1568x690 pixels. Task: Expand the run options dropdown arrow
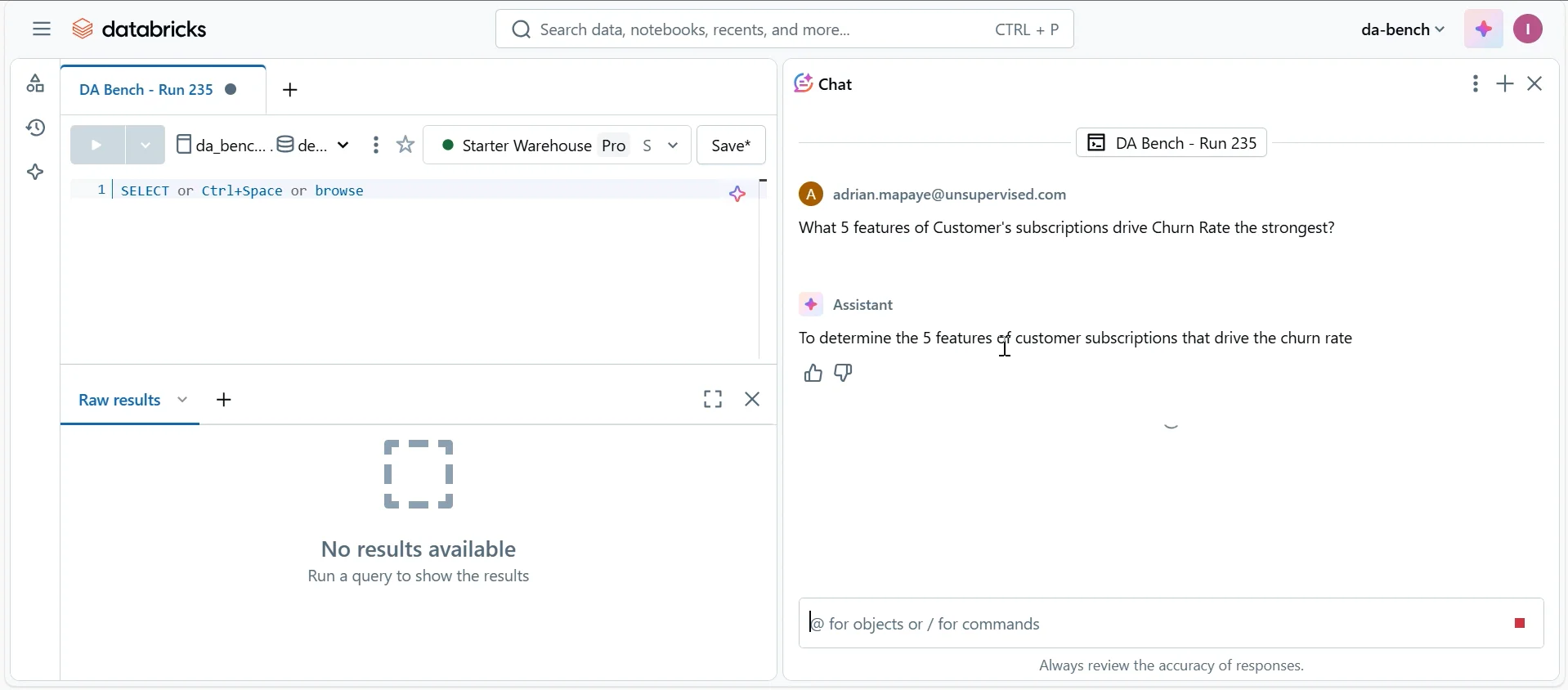click(146, 146)
